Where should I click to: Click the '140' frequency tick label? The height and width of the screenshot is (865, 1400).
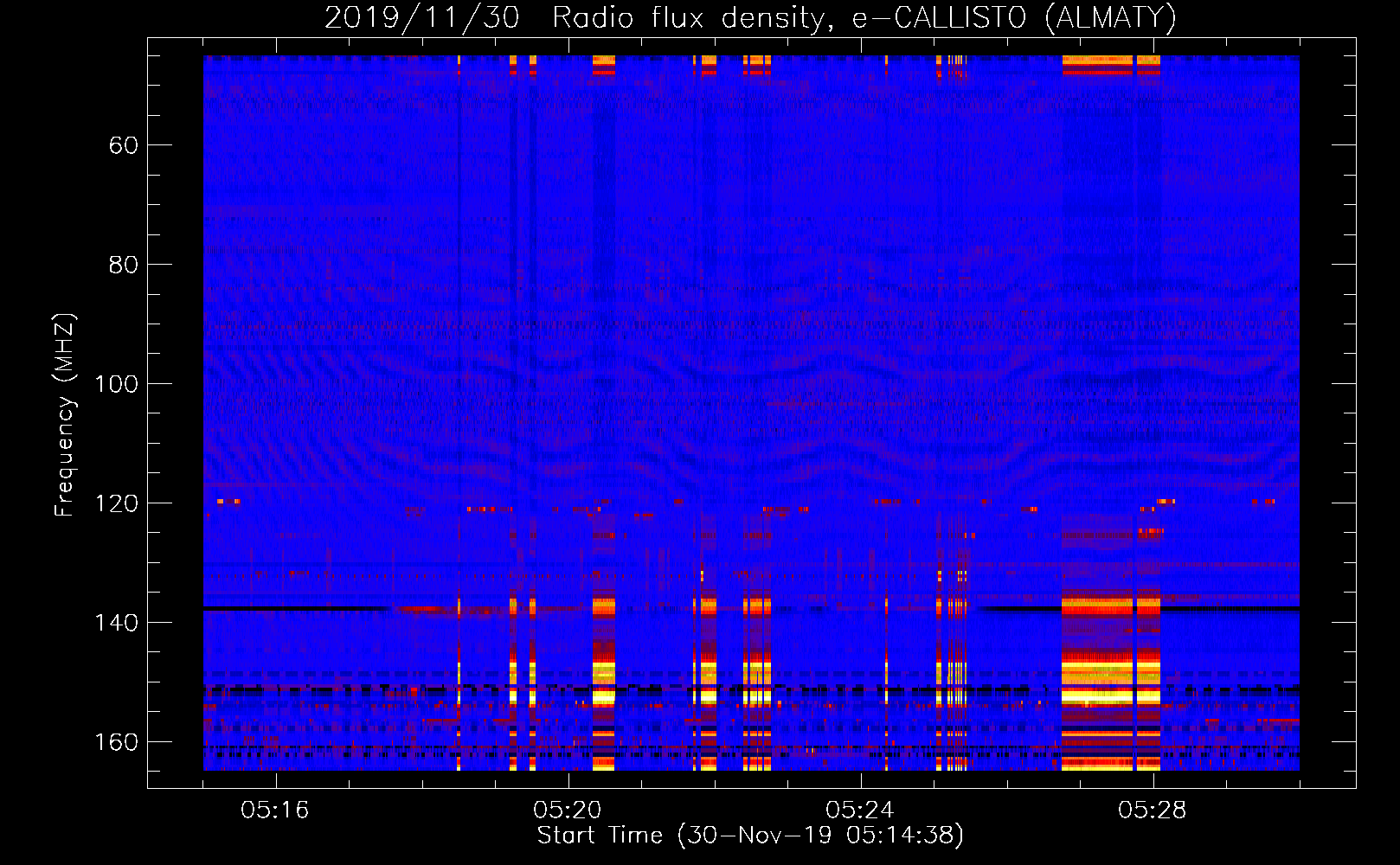coord(116,623)
